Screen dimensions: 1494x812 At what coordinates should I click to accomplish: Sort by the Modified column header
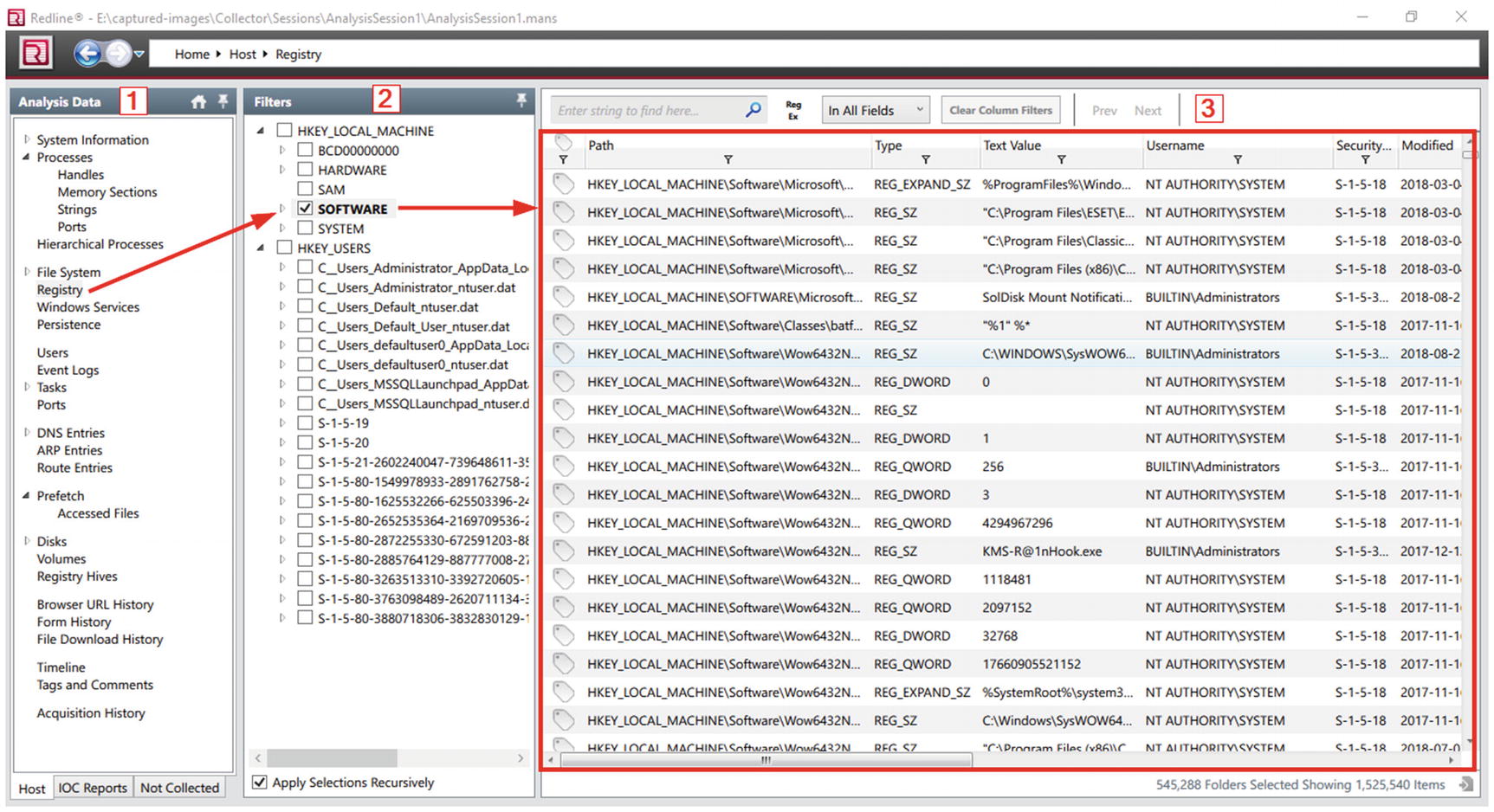coord(1426,145)
